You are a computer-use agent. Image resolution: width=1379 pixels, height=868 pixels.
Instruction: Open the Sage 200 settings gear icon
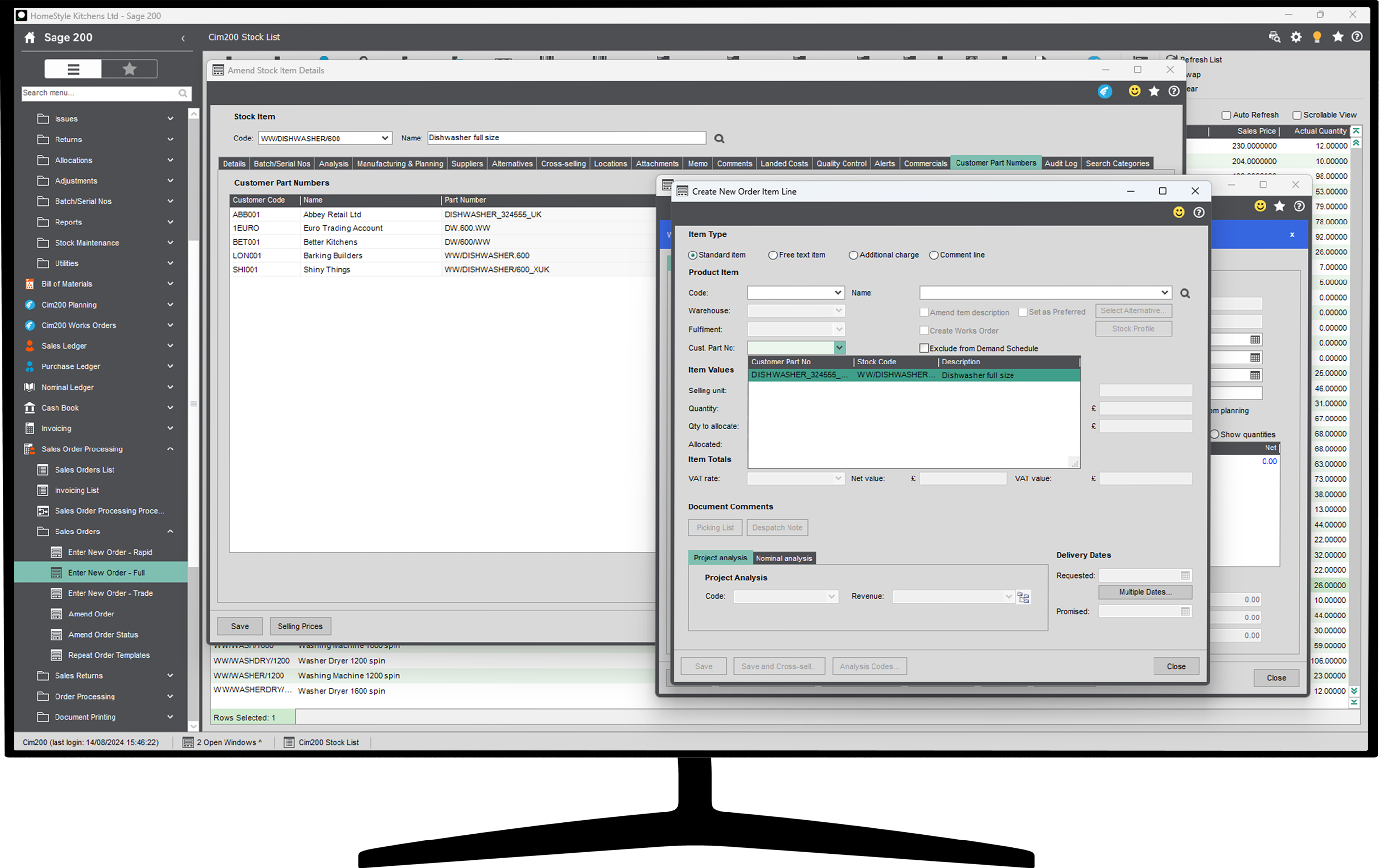point(1295,37)
